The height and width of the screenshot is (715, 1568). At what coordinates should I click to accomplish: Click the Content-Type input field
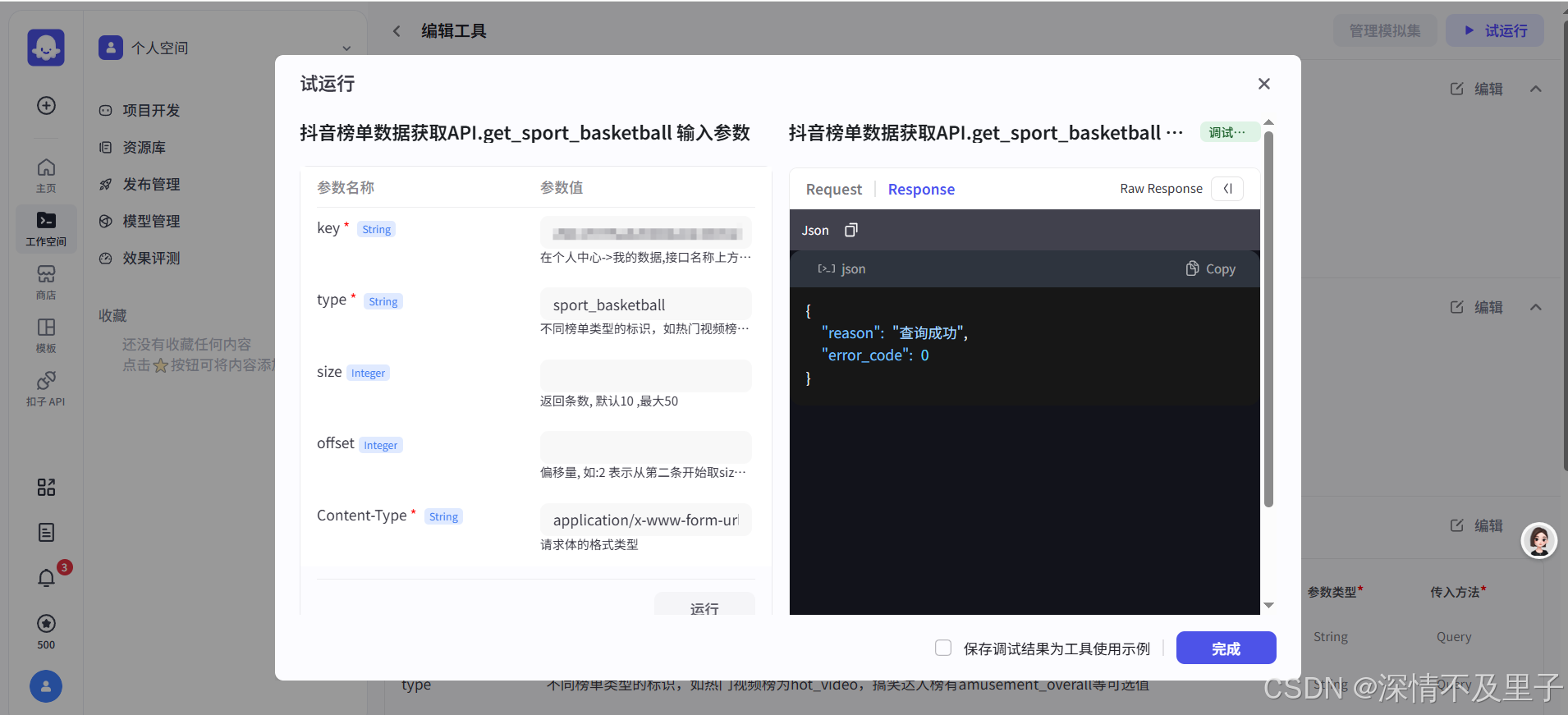645,520
